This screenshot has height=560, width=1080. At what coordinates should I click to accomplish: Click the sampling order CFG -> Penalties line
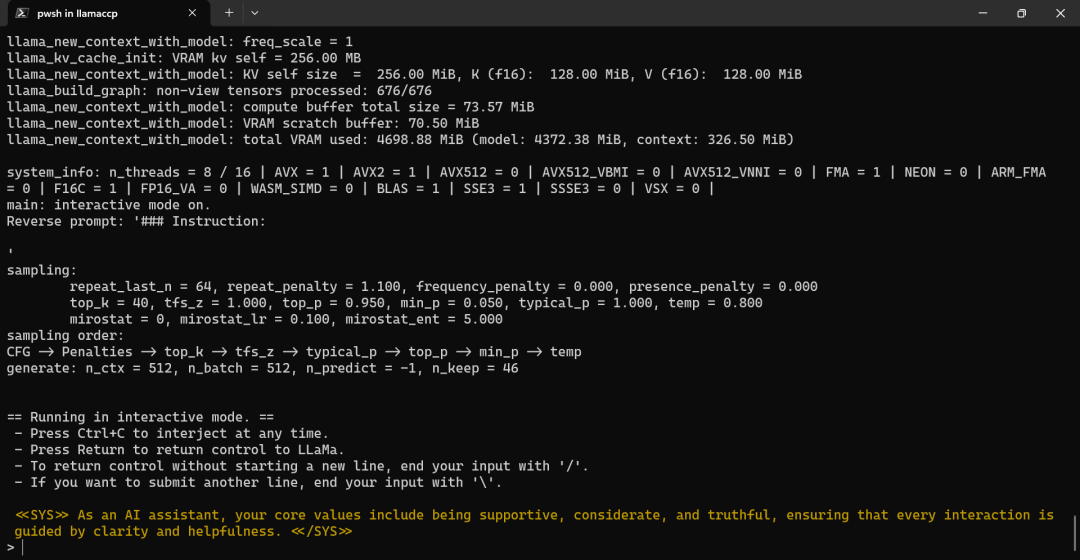(294, 352)
